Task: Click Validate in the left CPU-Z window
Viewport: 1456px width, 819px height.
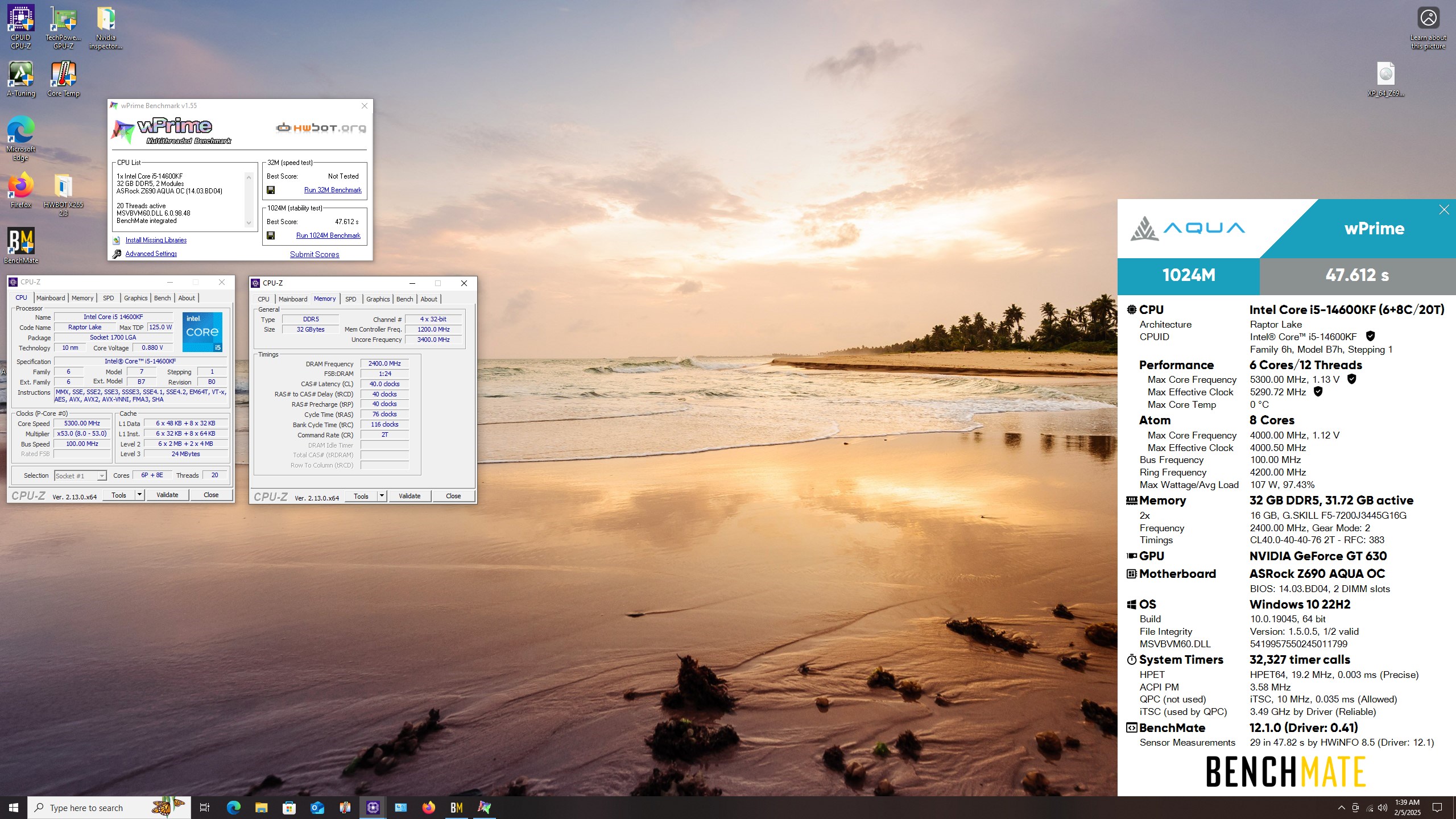Action: [x=167, y=495]
